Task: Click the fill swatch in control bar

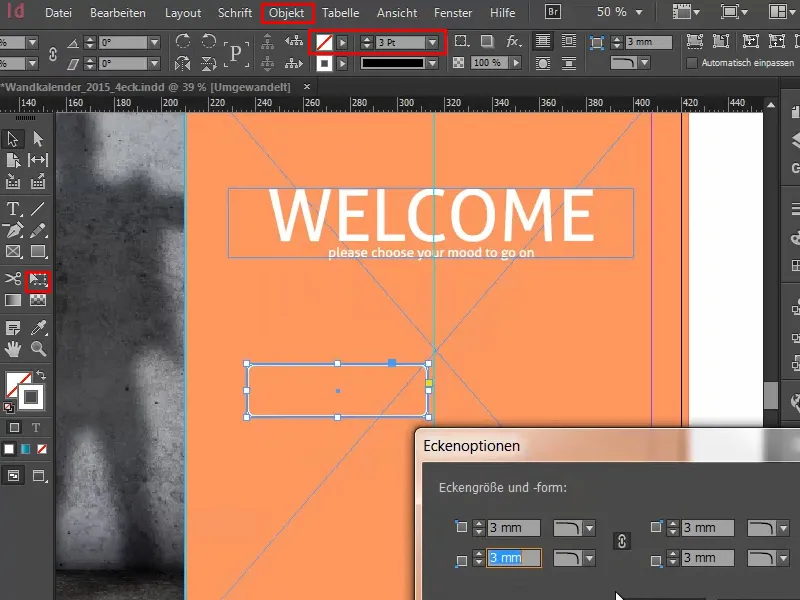Action: [324, 42]
